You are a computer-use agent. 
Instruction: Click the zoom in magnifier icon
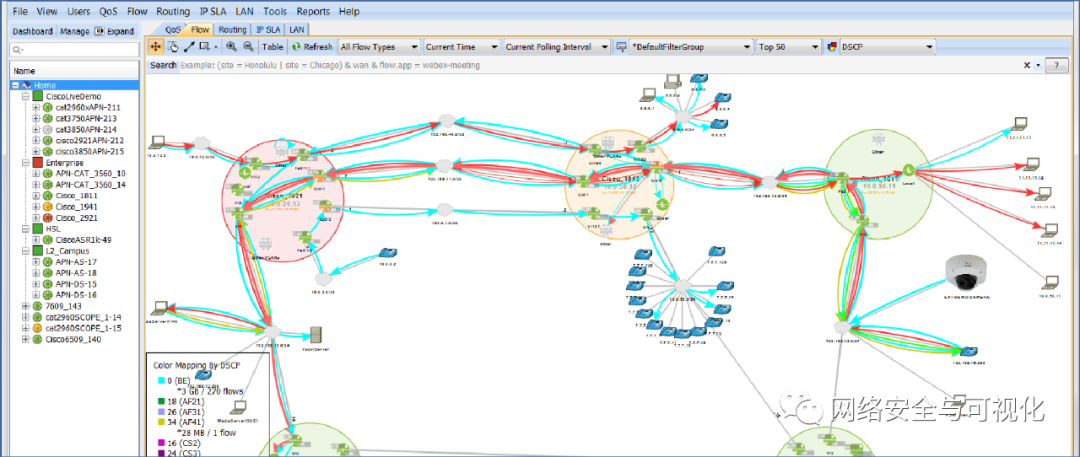tap(231, 47)
